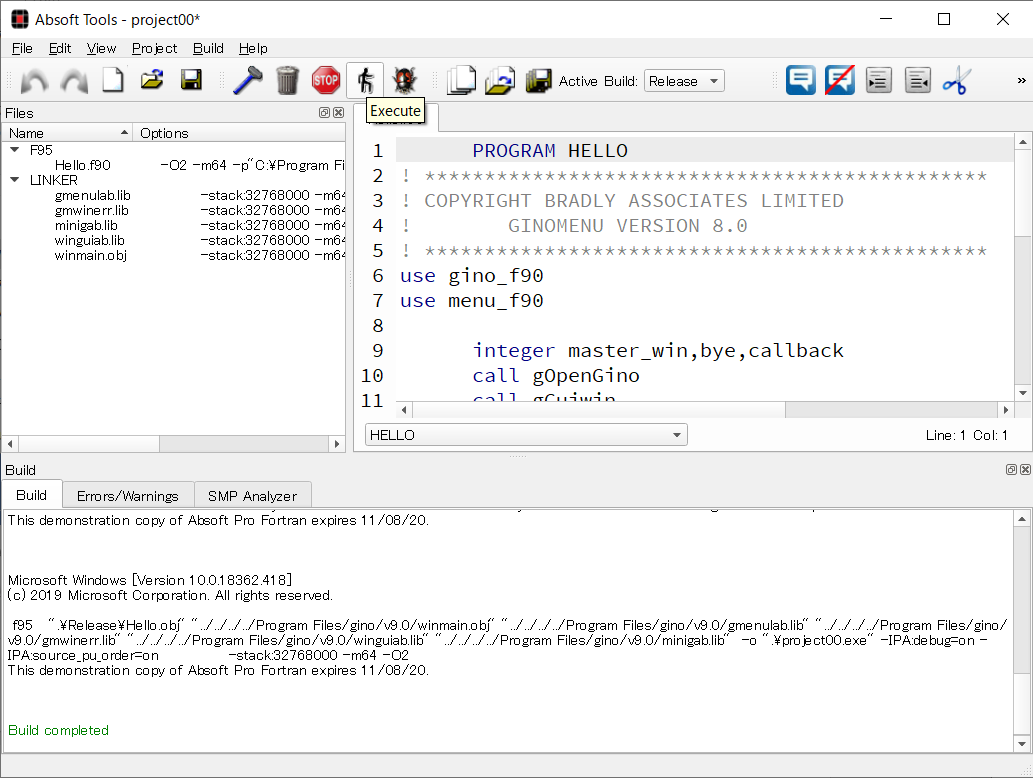Close the Files panel
Image resolution: width=1033 pixels, height=778 pixels.
click(338, 113)
